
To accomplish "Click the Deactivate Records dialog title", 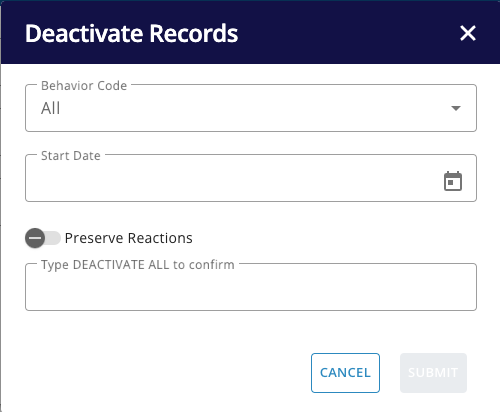I will (x=132, y=33).
